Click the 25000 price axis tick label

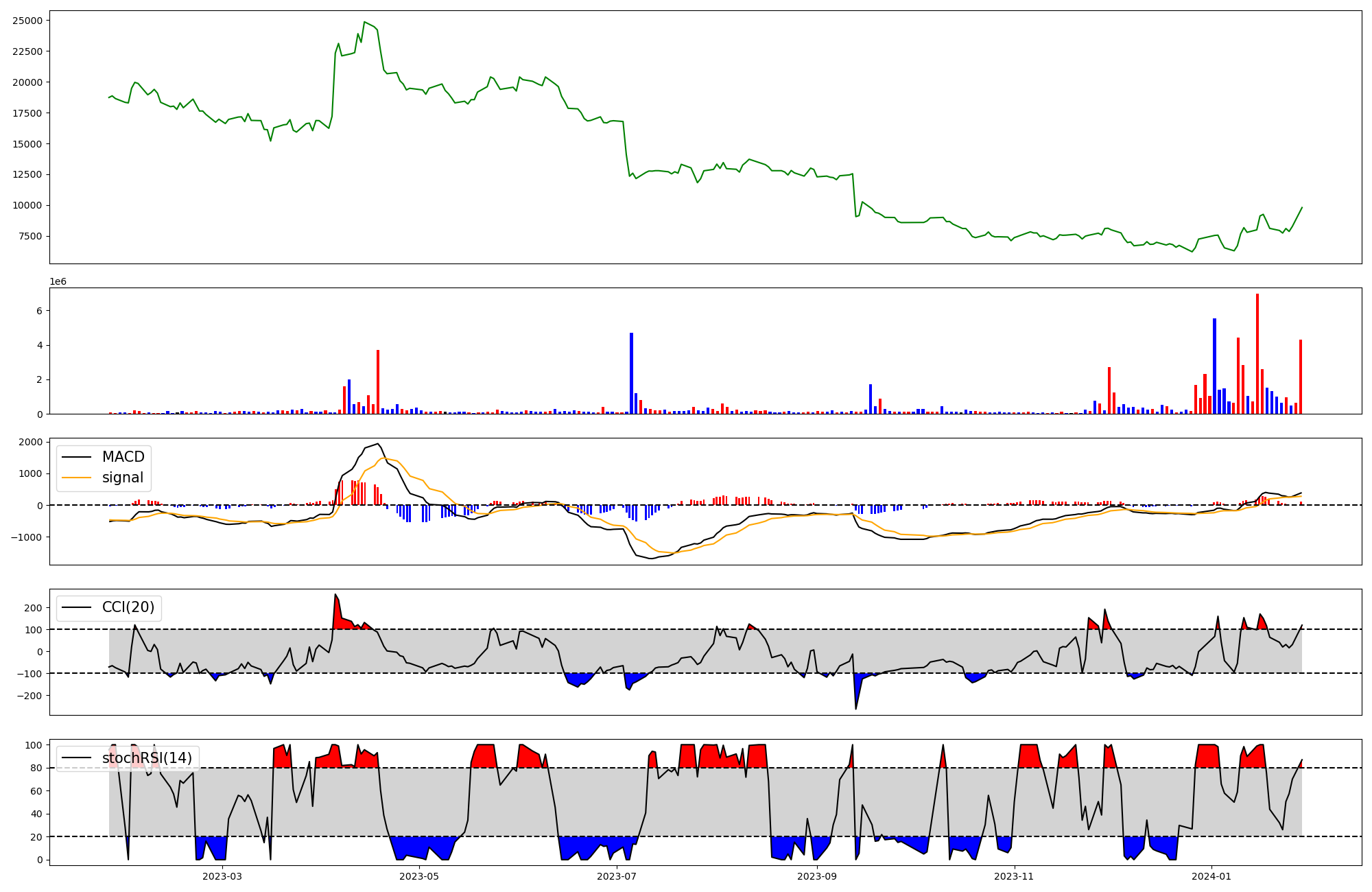coord(27,21)
